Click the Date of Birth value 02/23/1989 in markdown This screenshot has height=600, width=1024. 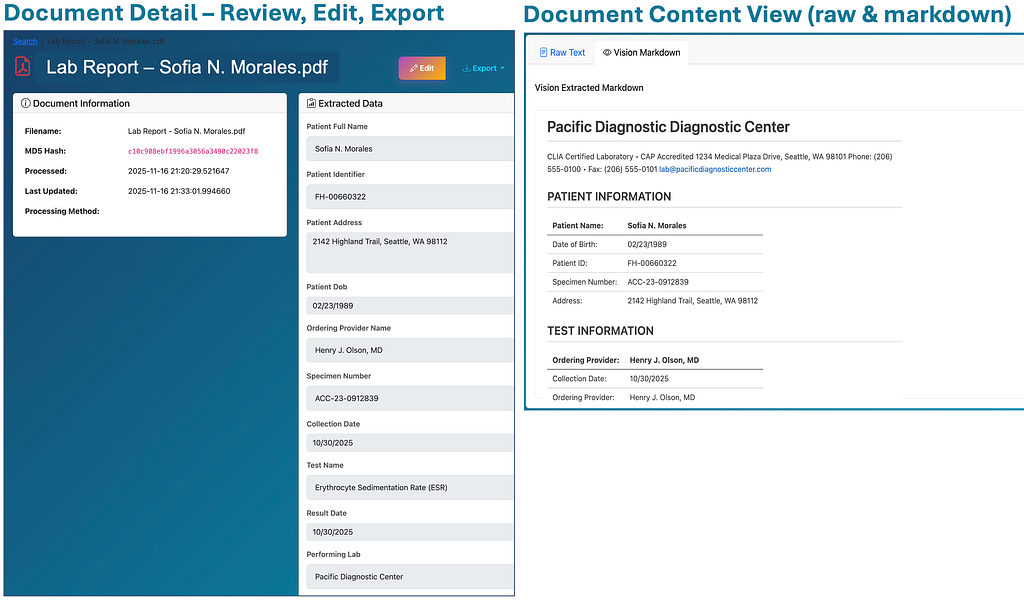(x=647, y=244)
